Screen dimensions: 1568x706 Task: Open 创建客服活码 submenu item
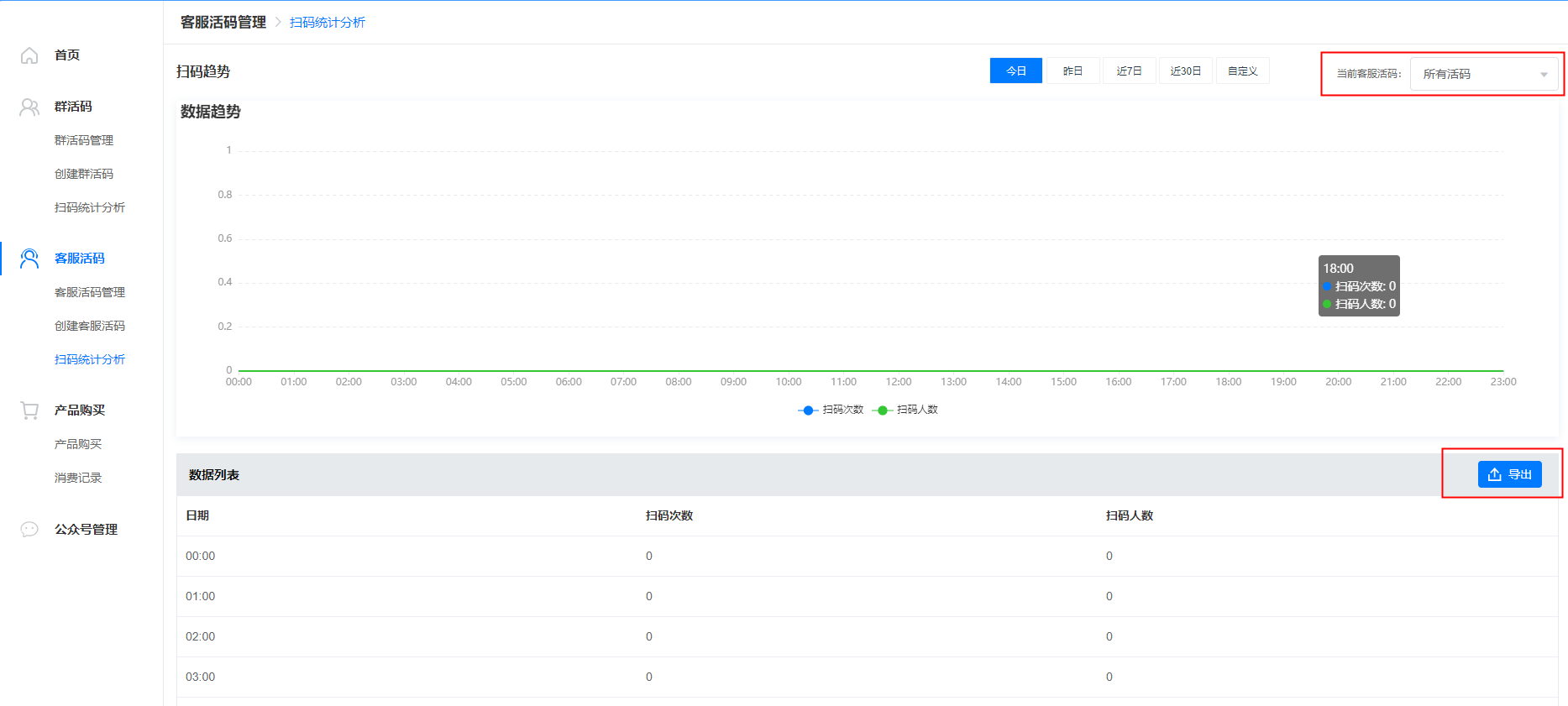(90, 326)
